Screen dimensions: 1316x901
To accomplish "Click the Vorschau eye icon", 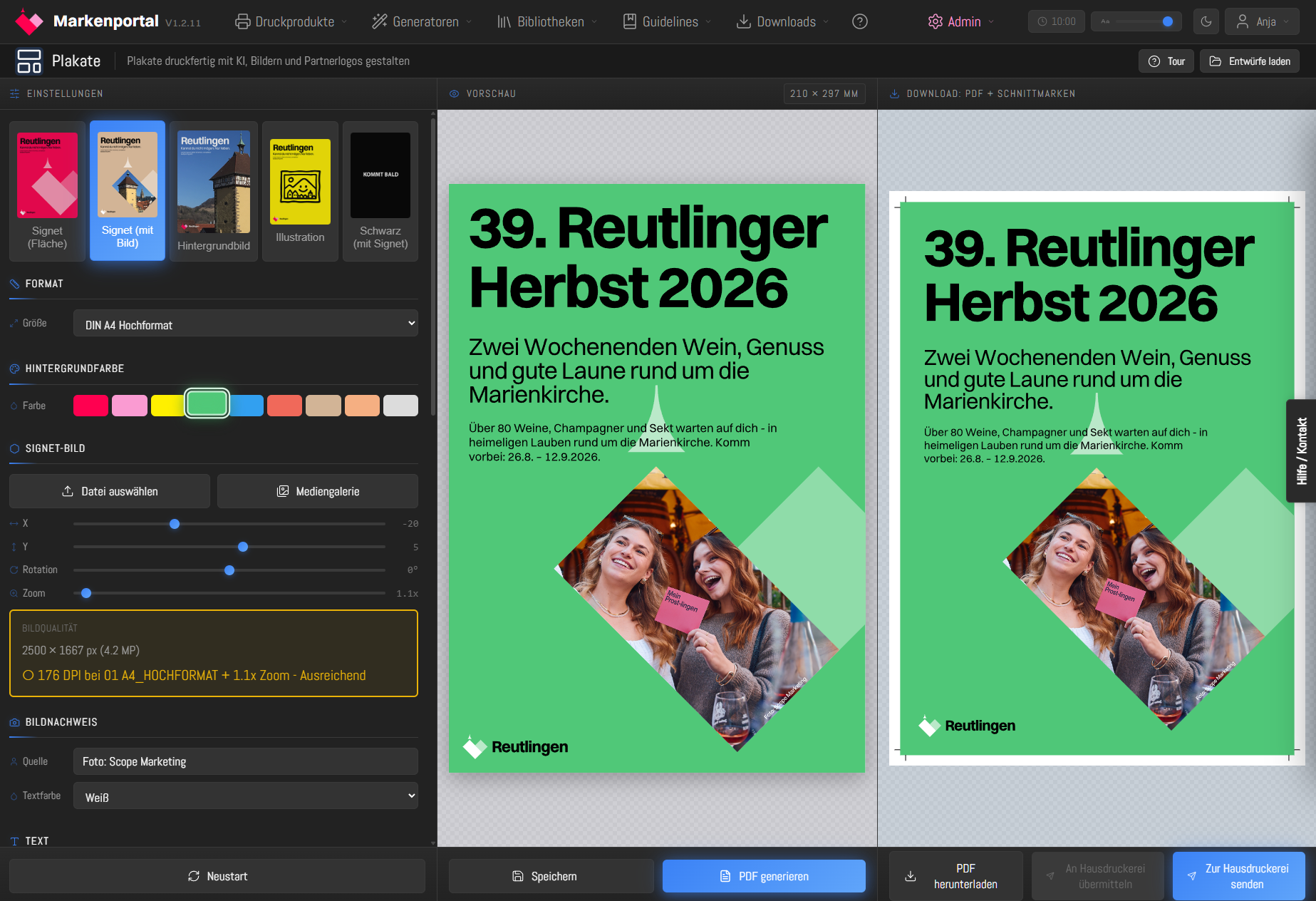I will pyautogui.click(x=454, y=93).
